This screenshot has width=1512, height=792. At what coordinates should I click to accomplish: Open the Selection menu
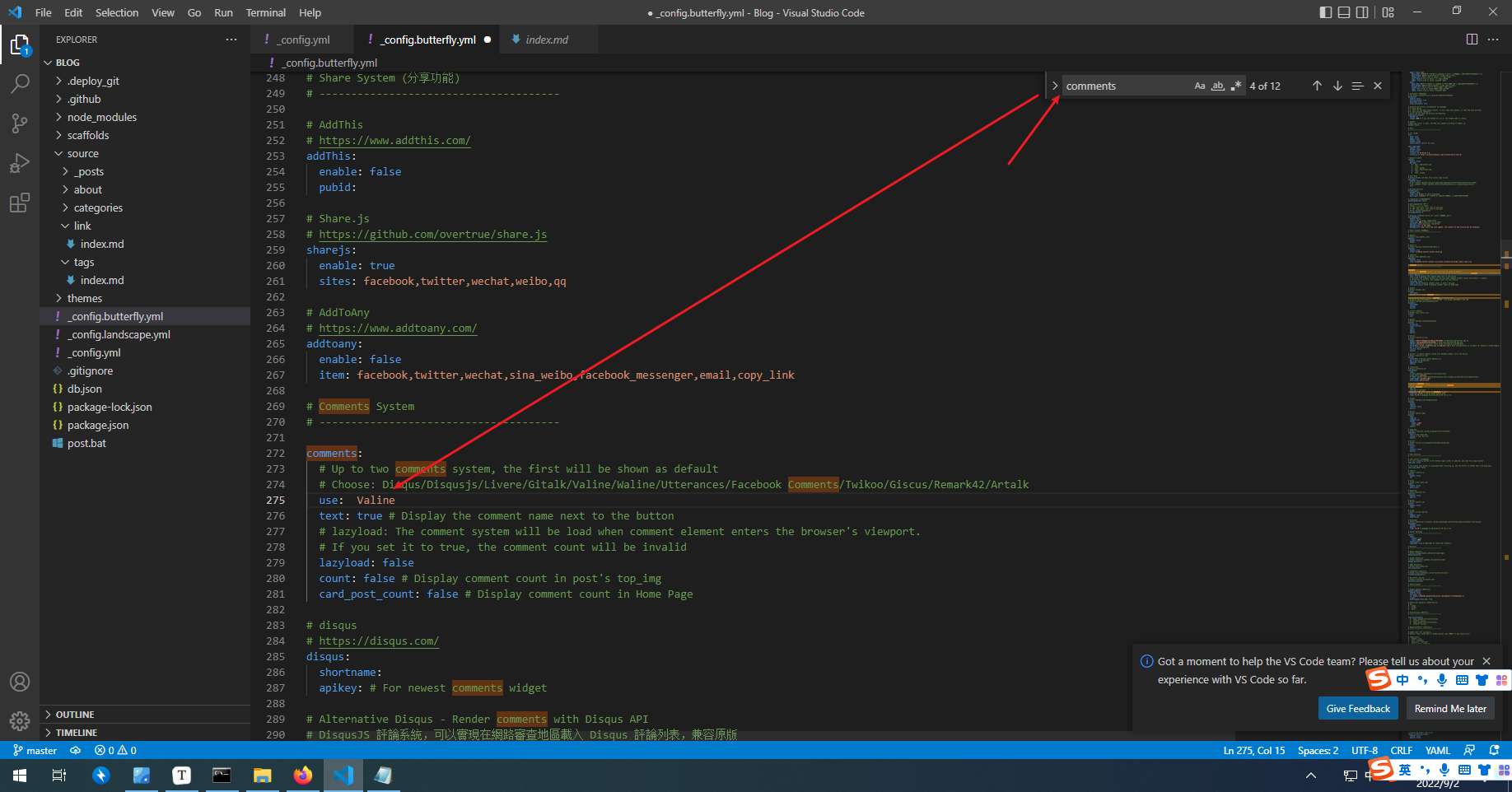117,12
